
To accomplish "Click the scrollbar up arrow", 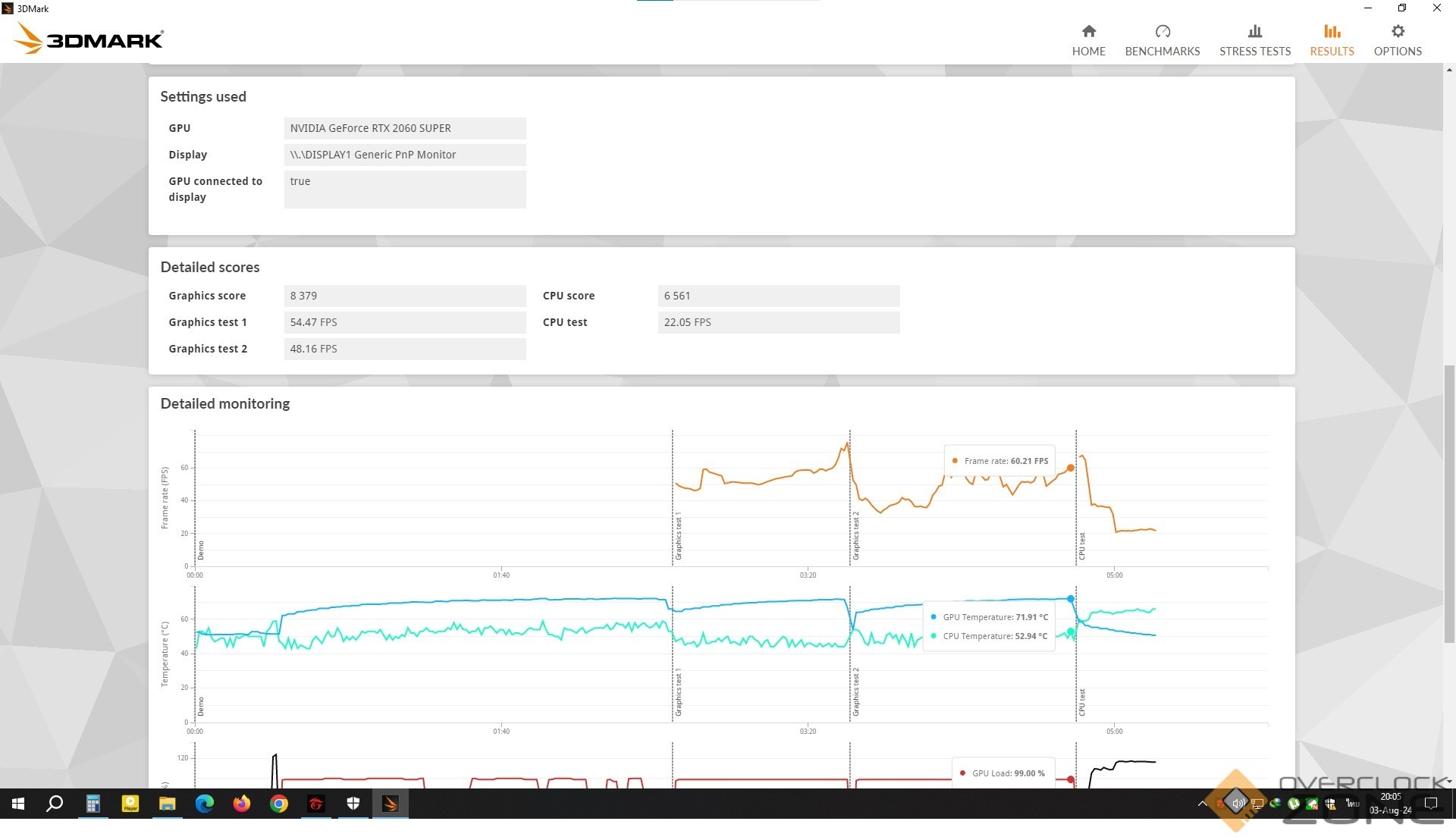I will (1449, 70).
